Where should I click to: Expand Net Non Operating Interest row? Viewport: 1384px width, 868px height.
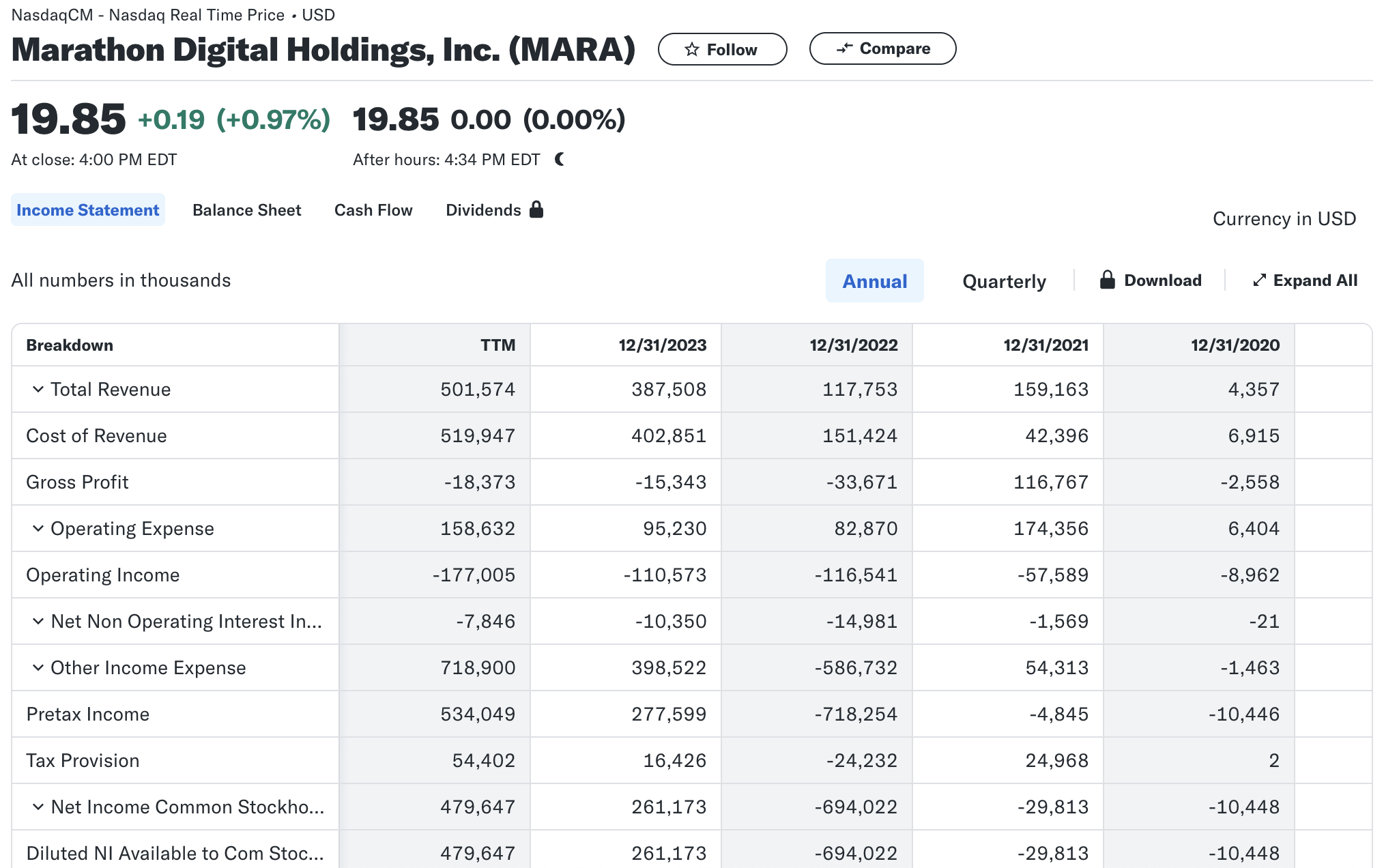38,622
